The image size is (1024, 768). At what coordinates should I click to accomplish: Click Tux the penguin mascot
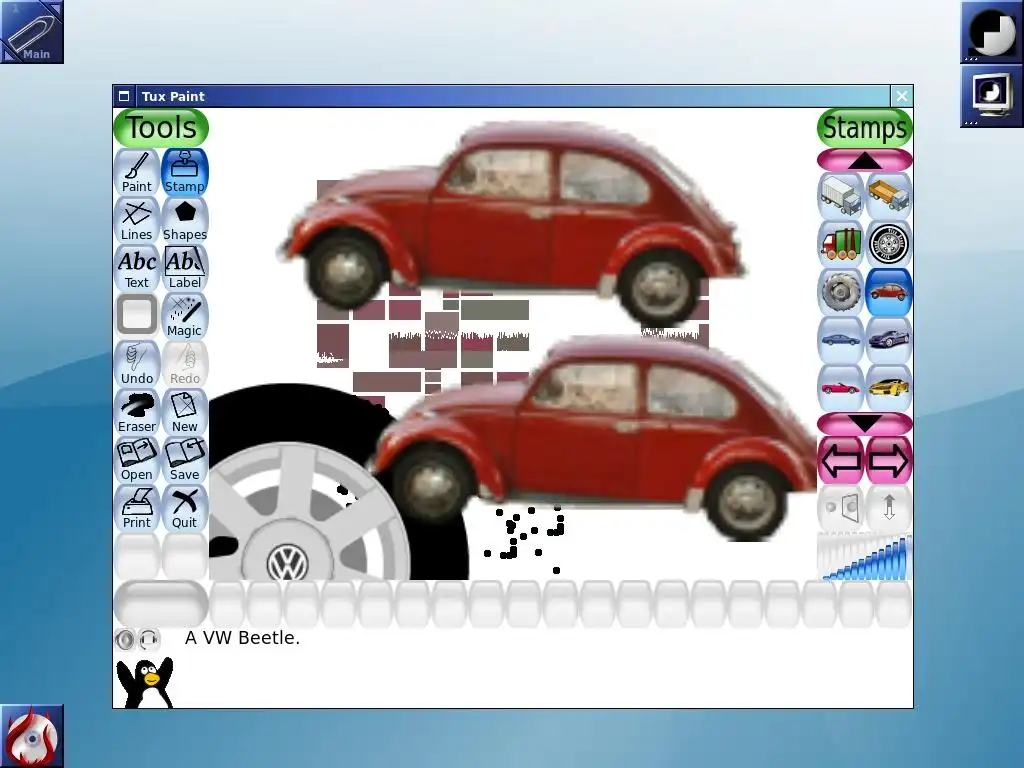click(145, 682)
